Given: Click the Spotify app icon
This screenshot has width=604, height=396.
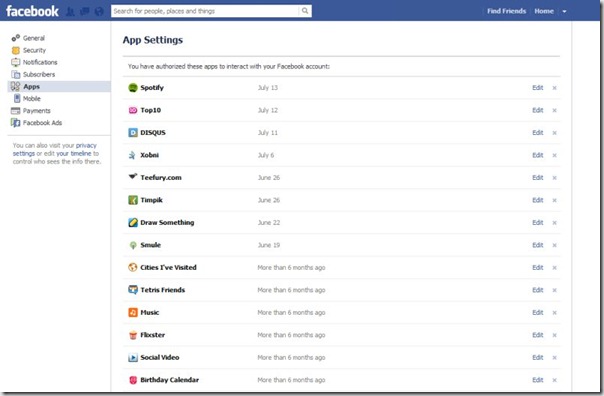Looking at the screenshot, I should [133, 88].
